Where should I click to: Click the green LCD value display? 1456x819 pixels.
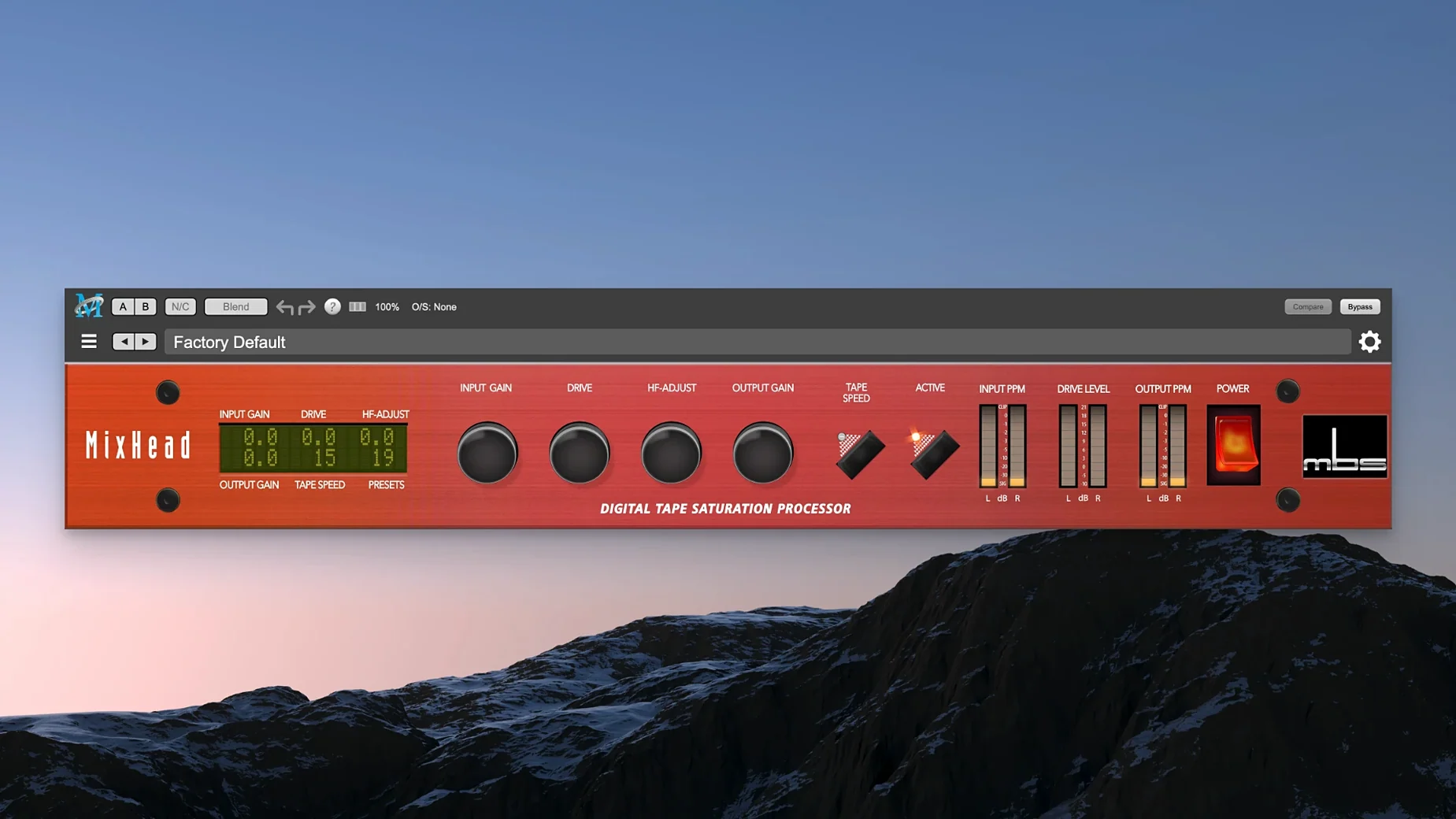[313, 448]
